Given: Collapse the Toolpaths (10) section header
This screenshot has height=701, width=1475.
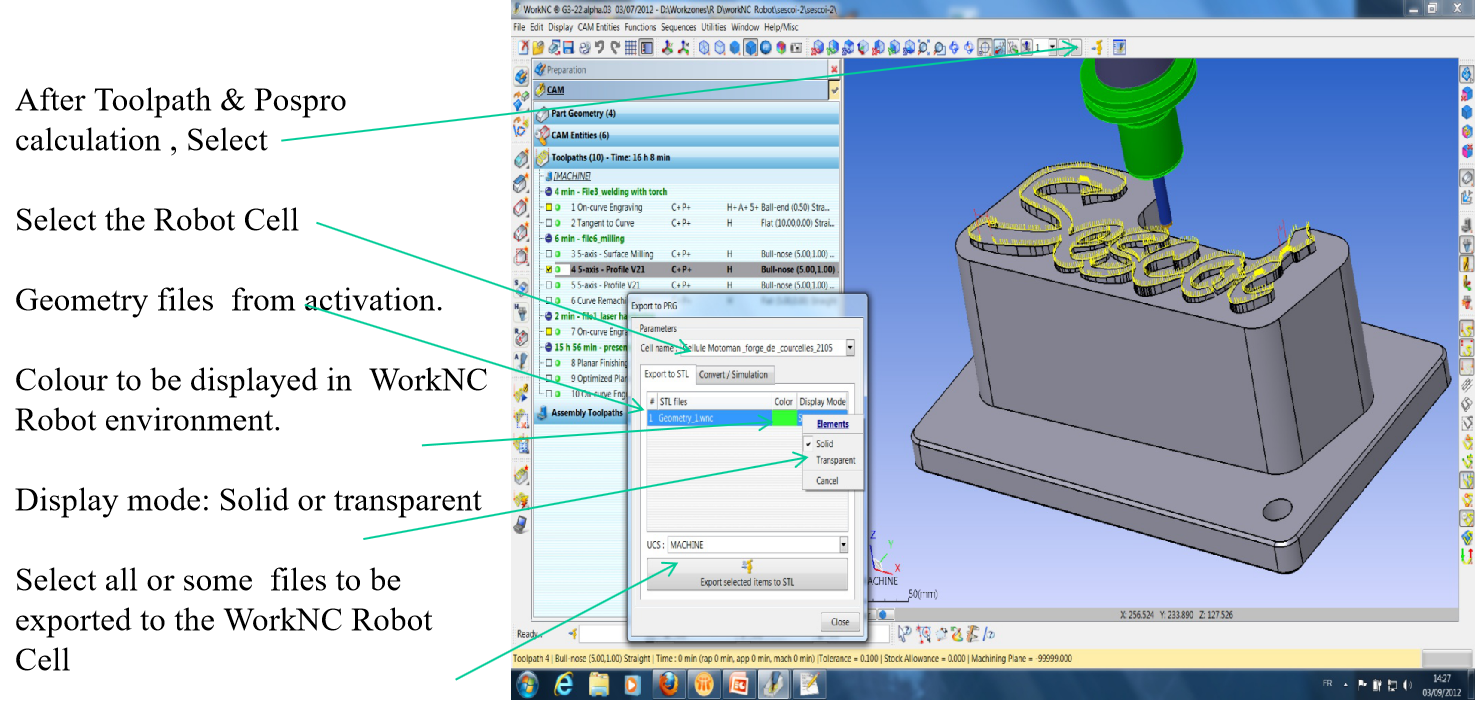Looking at the screenshot, I should click(x=688, y=157).
